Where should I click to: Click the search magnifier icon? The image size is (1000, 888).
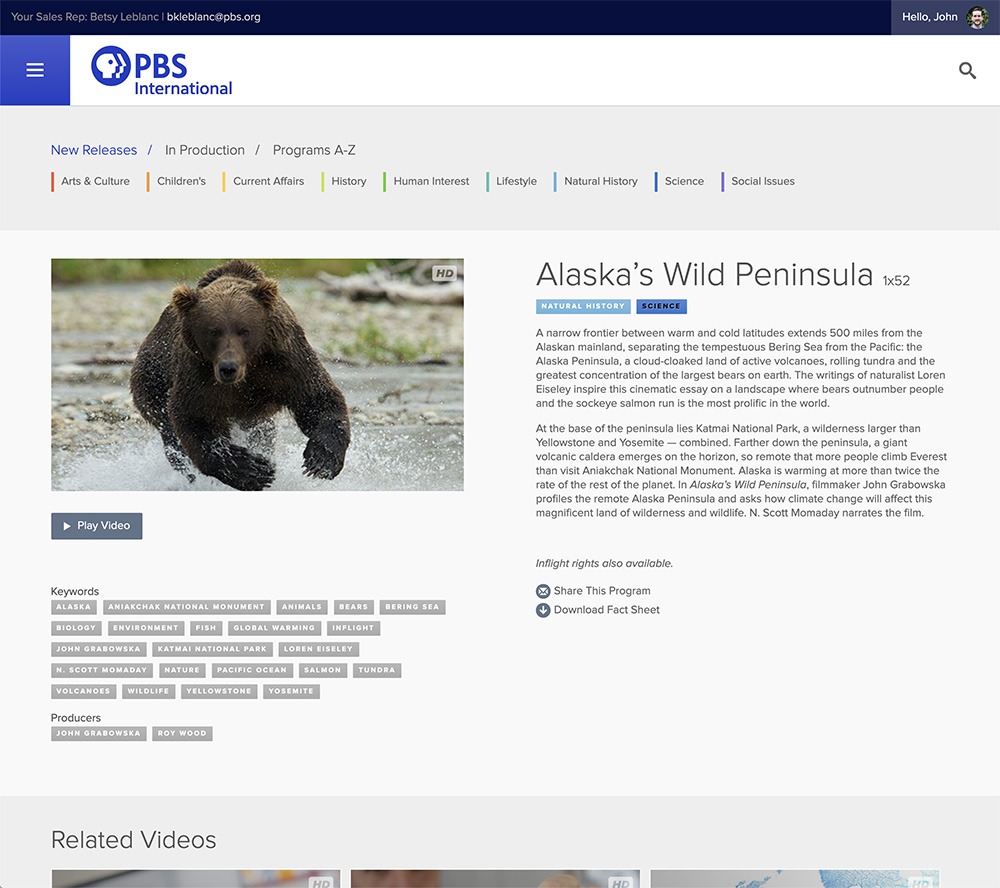[x=967, y=70]
